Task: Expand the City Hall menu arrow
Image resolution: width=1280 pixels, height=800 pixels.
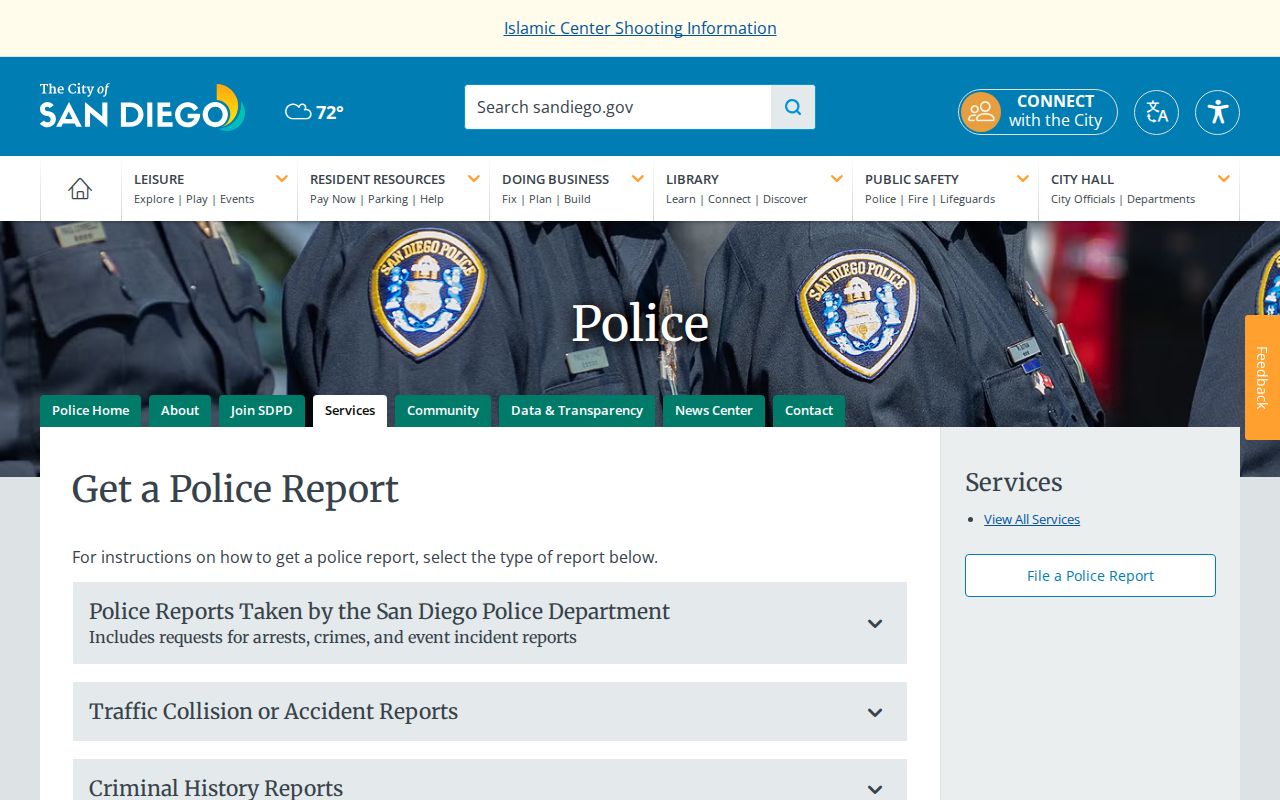Action: click(1223, 179)
